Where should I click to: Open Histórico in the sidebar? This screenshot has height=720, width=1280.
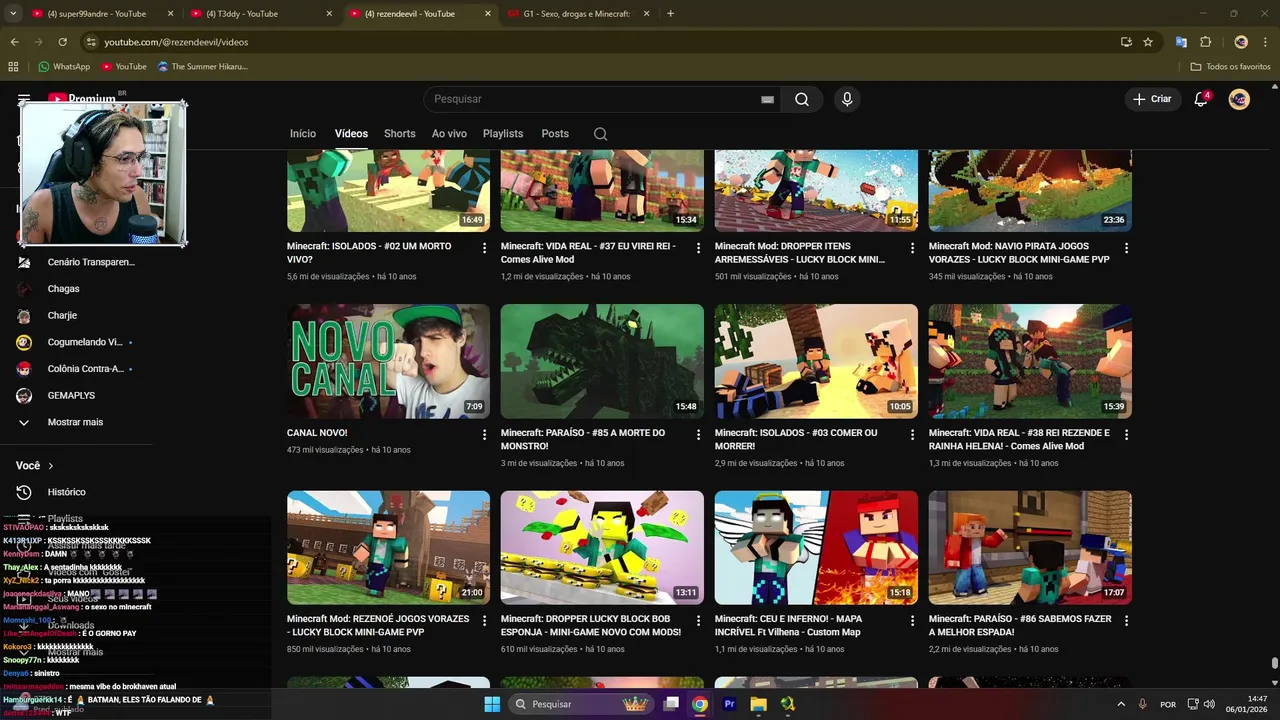[x=66, y=492]
